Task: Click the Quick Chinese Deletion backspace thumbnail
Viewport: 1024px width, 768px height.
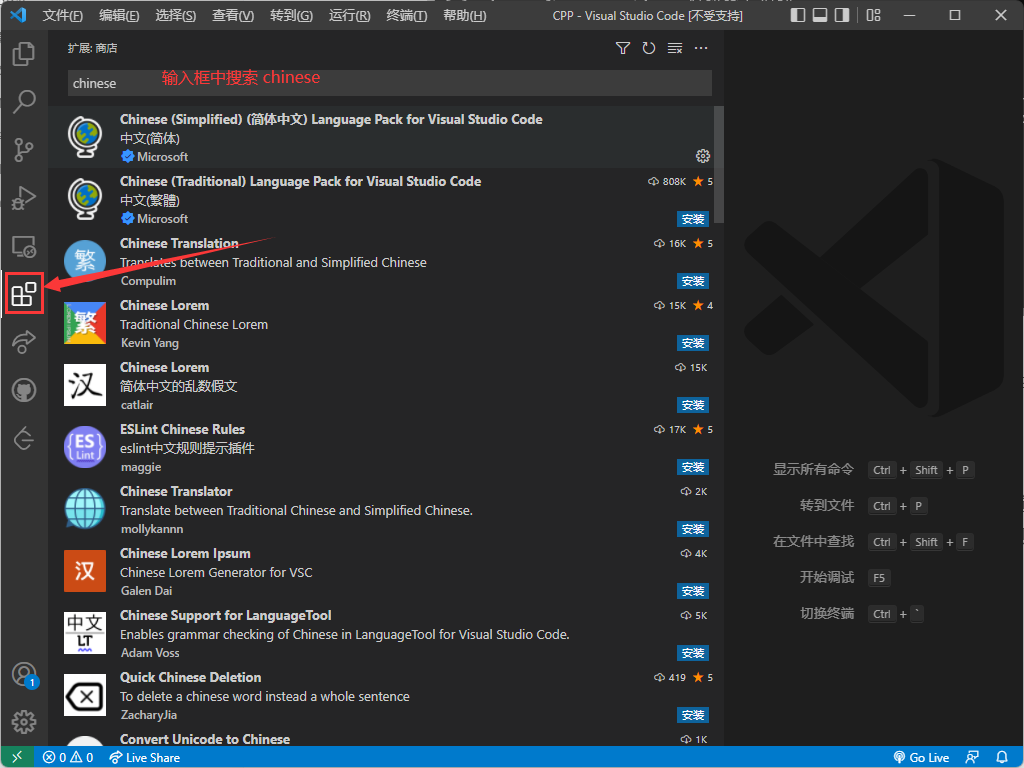Action: click(85, 696)
